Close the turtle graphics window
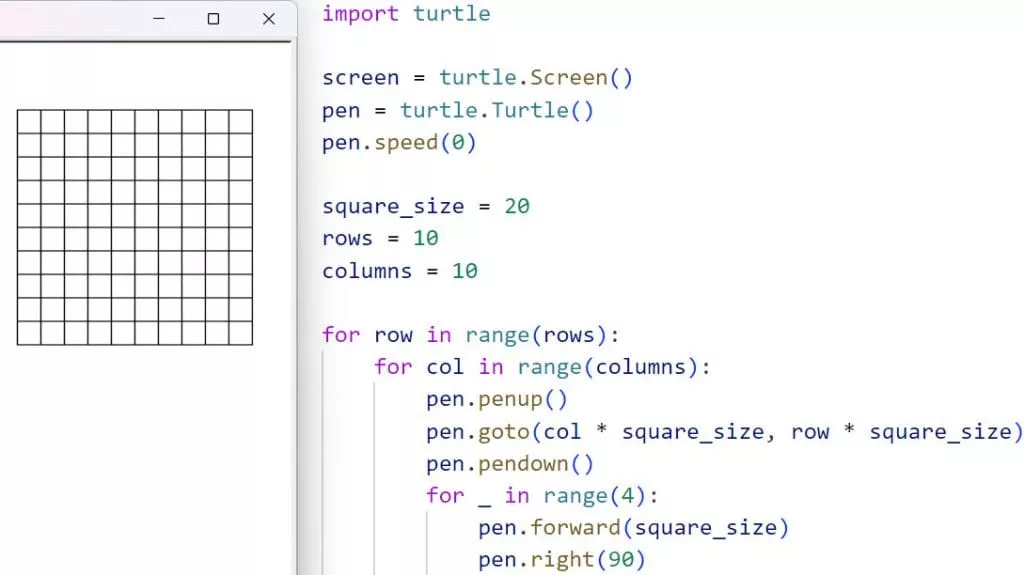The height and width of the screenshot is (575, 1024). 268,19
